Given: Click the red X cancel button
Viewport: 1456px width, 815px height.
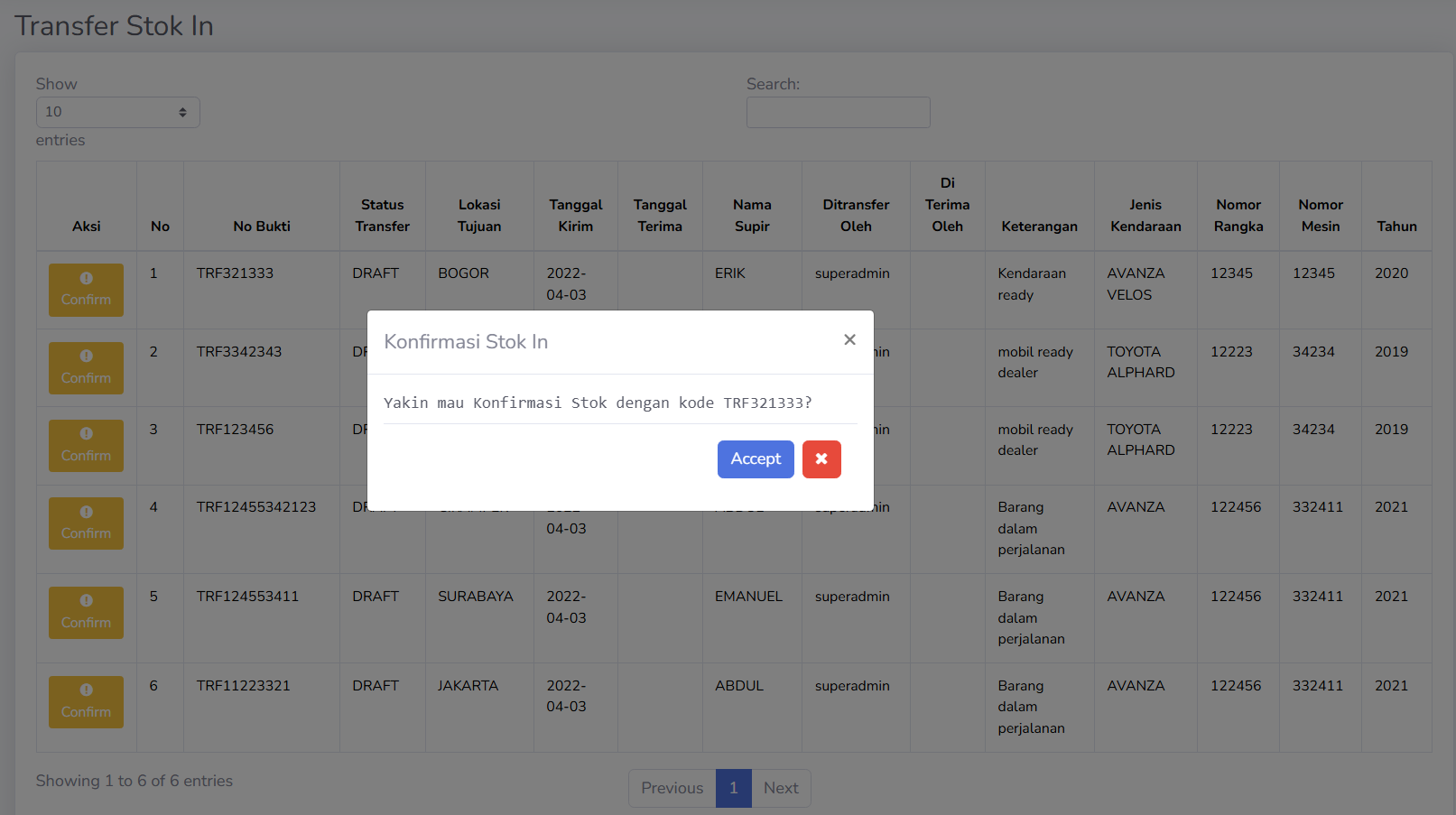Looking at the screenshot, I should pyautogui.click(x=821, y=459).
